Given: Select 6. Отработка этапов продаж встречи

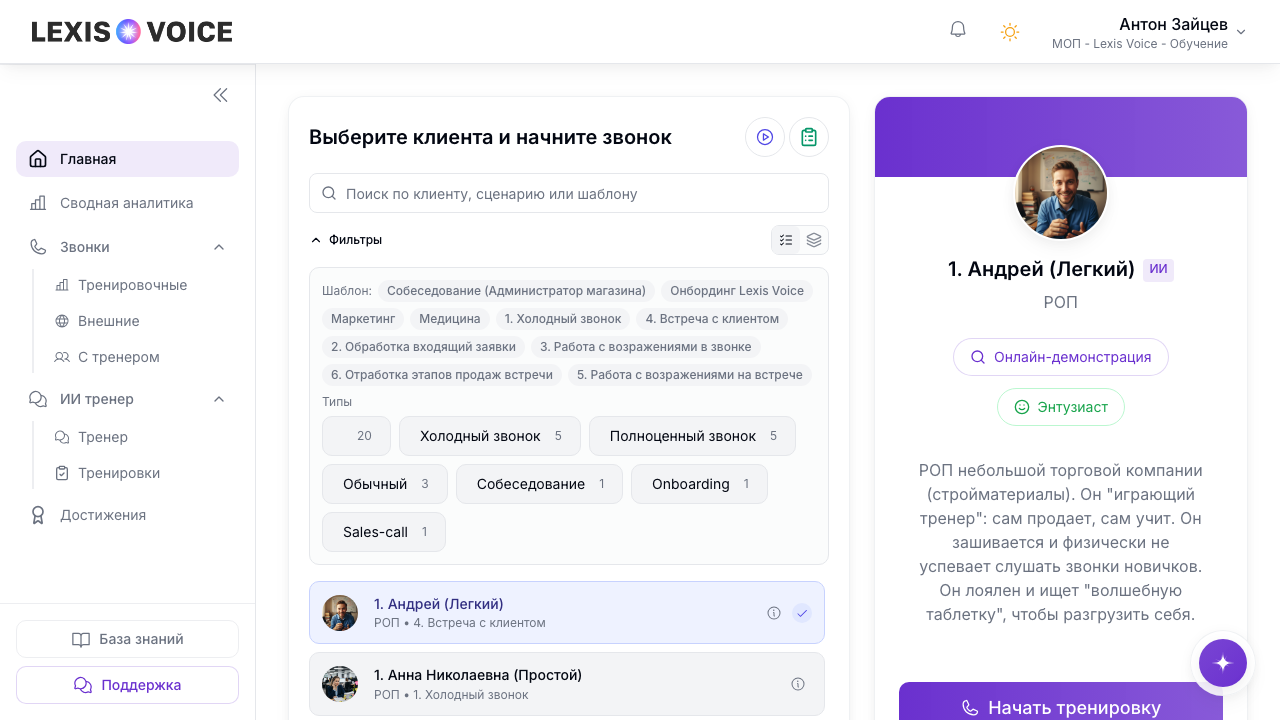Looking at the screenshot, I should pos(442,375).
